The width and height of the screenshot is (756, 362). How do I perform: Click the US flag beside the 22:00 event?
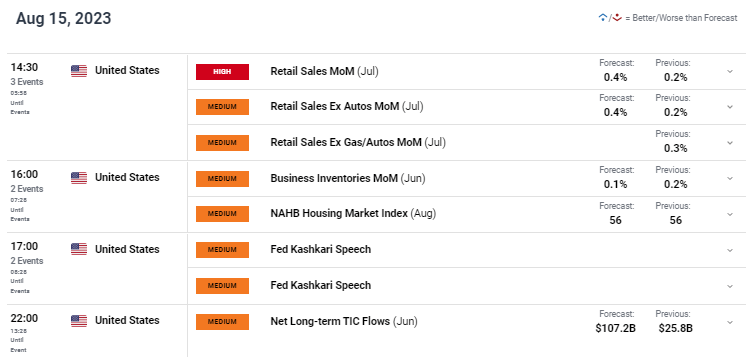click(79, 321)
